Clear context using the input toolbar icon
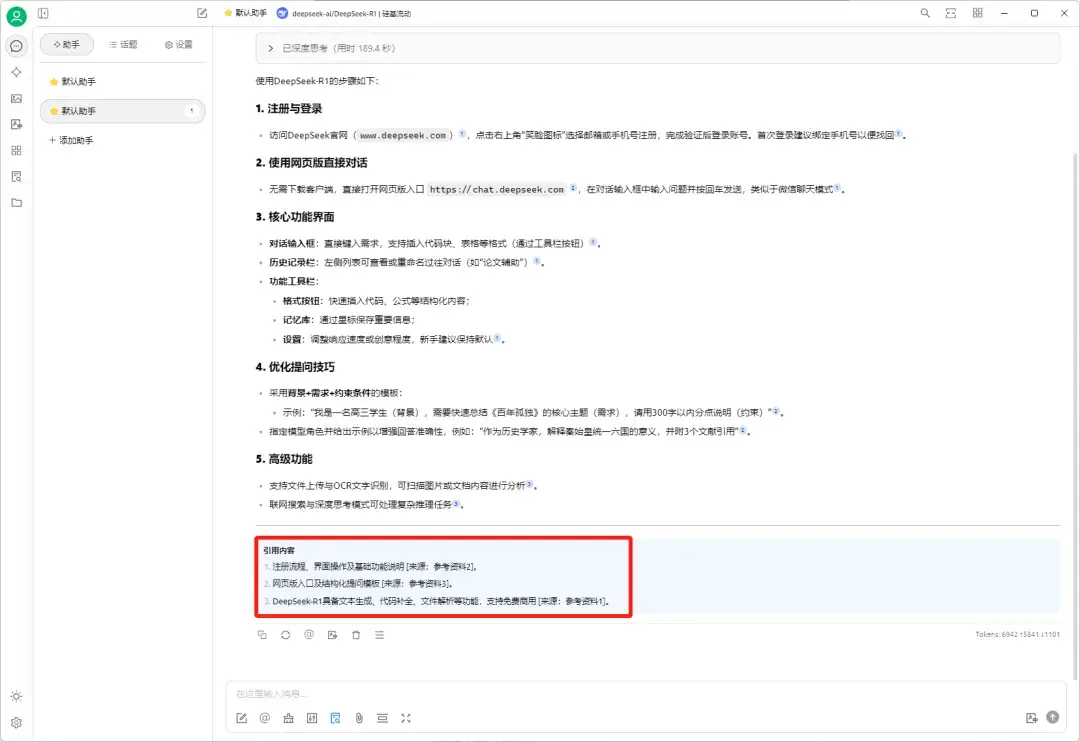The image size is (1080, 742). pos(382,718)
